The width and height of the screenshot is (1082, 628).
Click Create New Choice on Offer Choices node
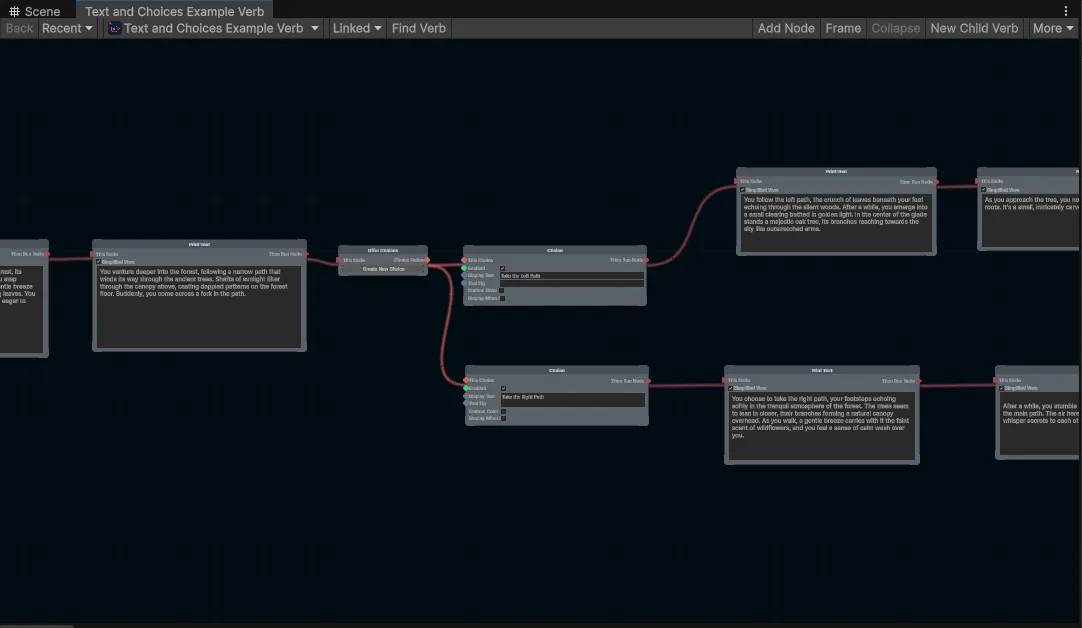(x=384, y=269)
